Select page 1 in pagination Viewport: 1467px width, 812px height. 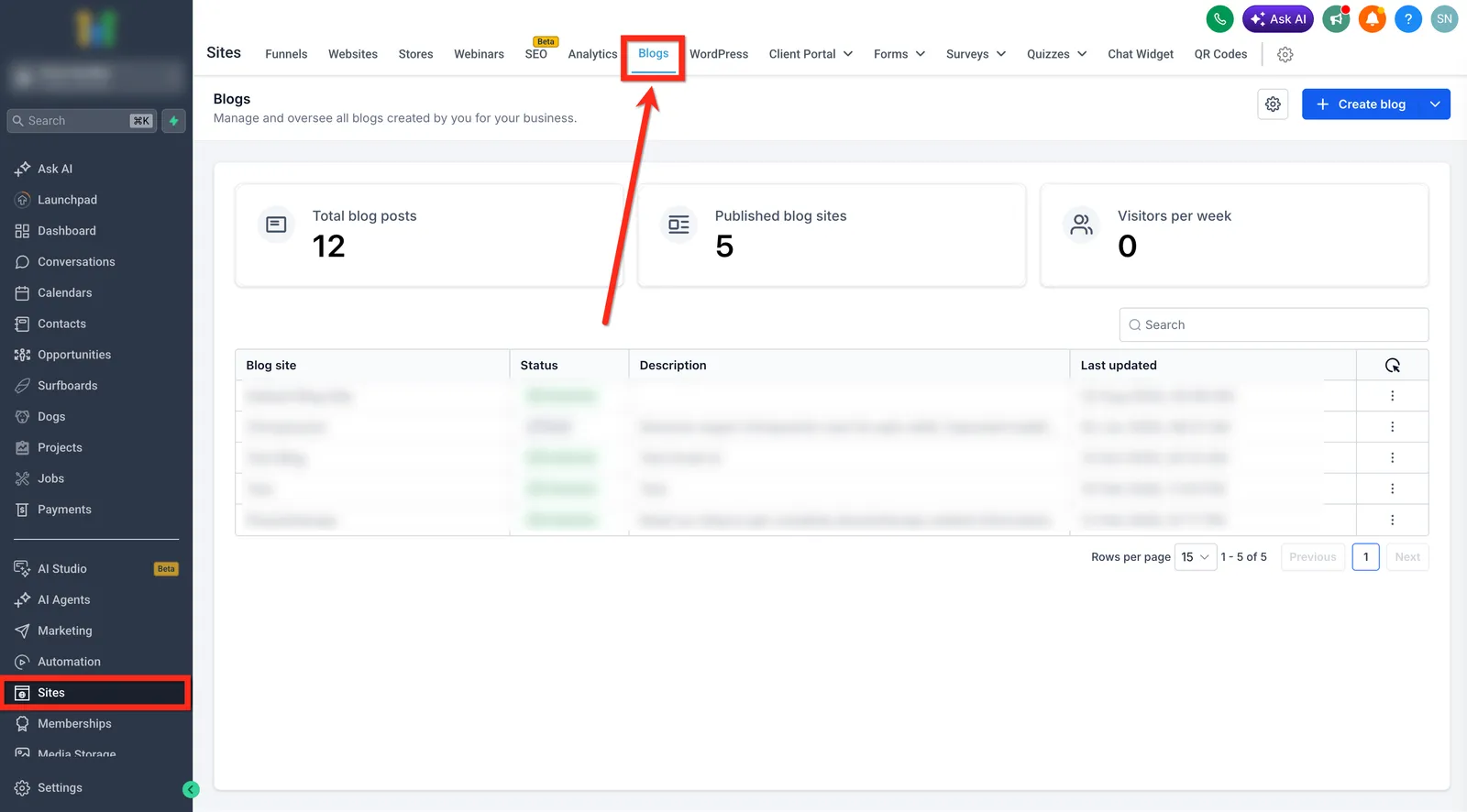click(x=1365, y=557)
